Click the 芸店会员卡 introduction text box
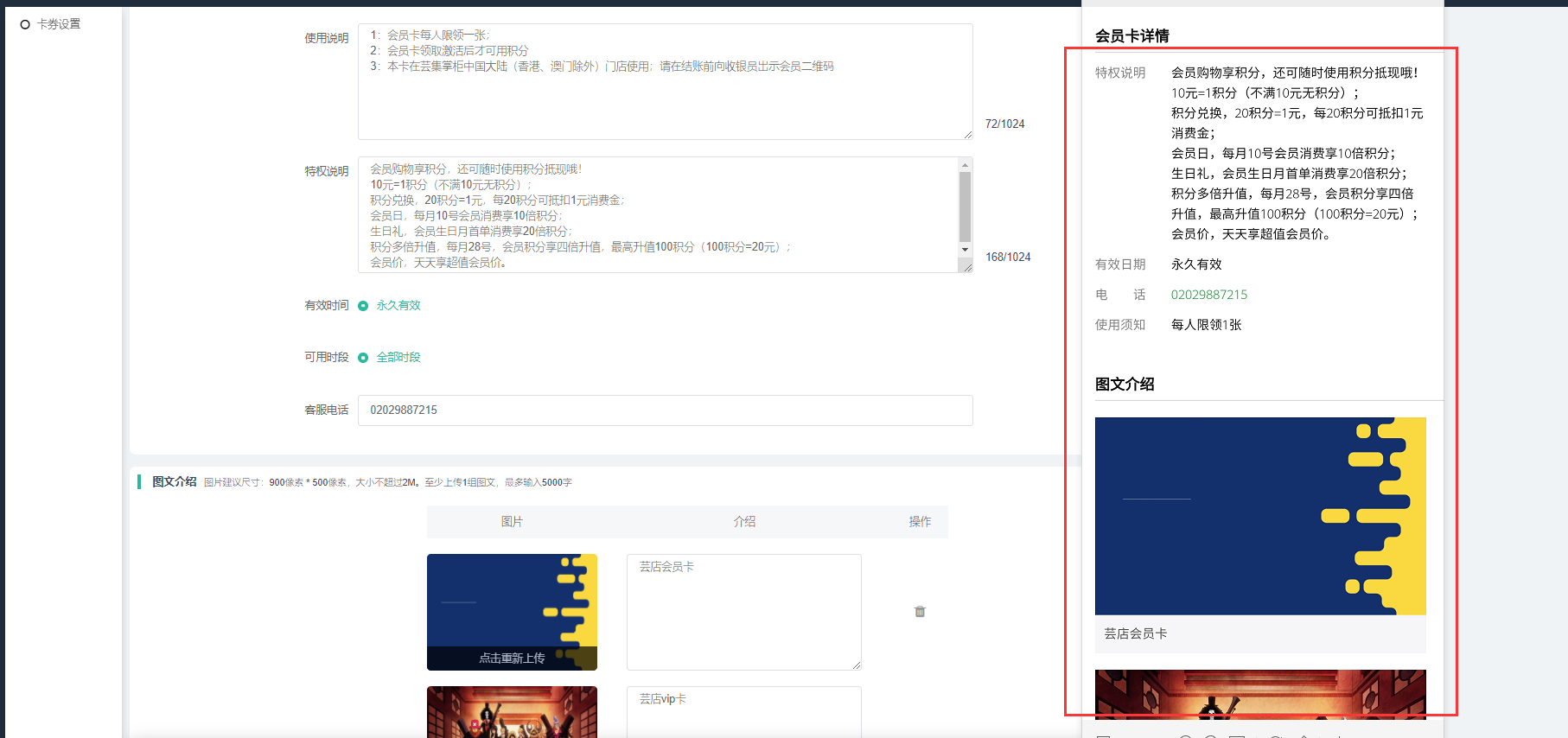1568x738 pixels. [743, 612]
